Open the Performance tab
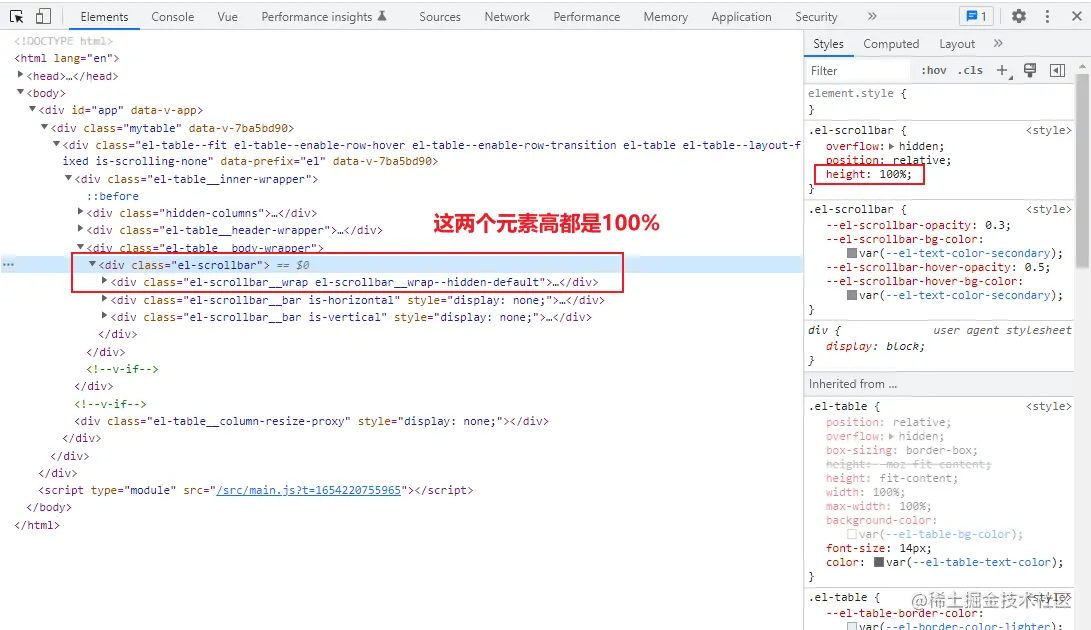Image resolution: width=1091 pixels, height=630 pixels. [587, 17]
